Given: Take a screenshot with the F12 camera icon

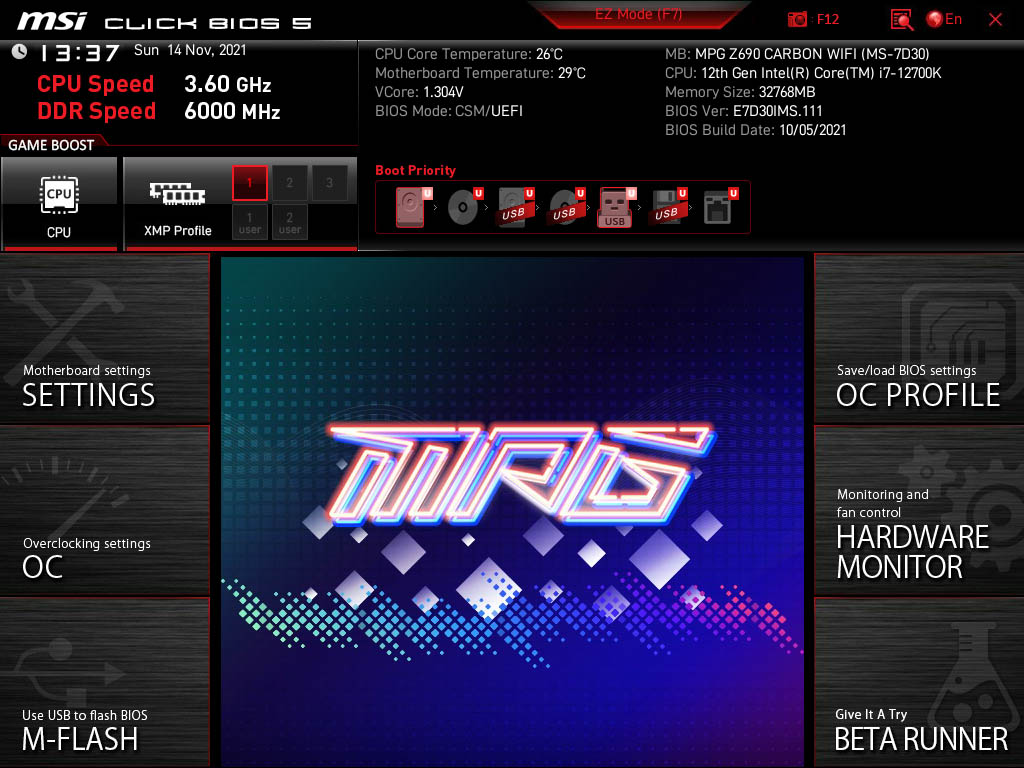Looking at the screenshot, I should click(x=797, y=19).
